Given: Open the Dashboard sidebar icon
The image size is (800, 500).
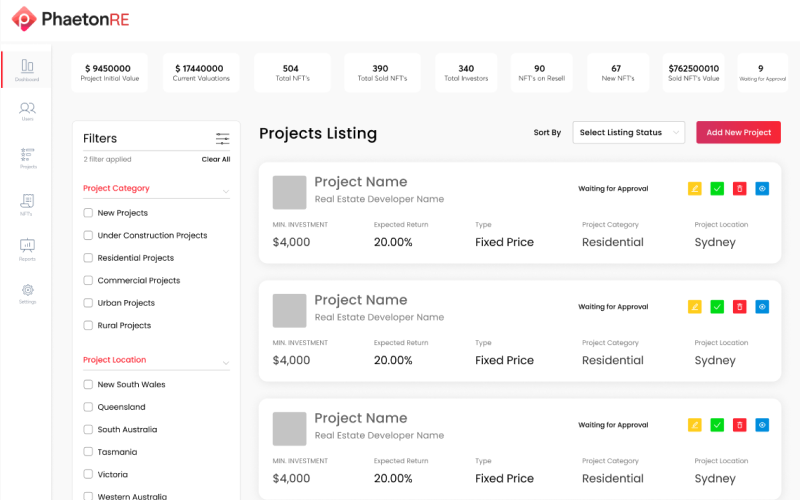Looking at the screenshot, I should click(x=27, y=69).
